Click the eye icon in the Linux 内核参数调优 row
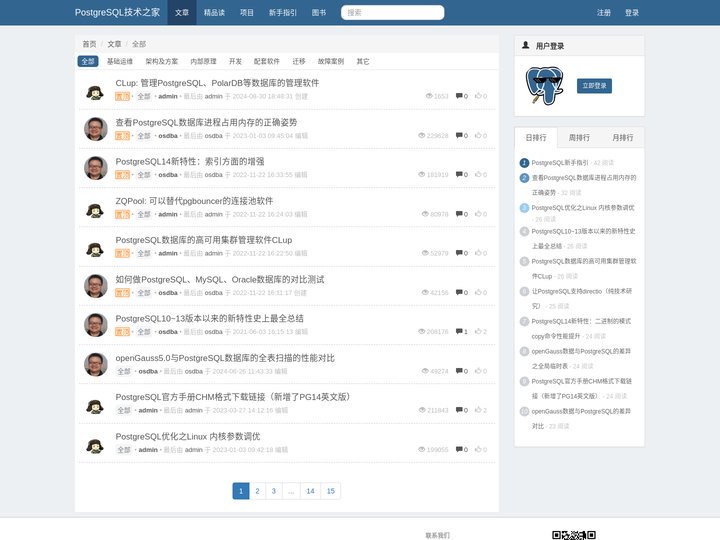 click(422, 450)
